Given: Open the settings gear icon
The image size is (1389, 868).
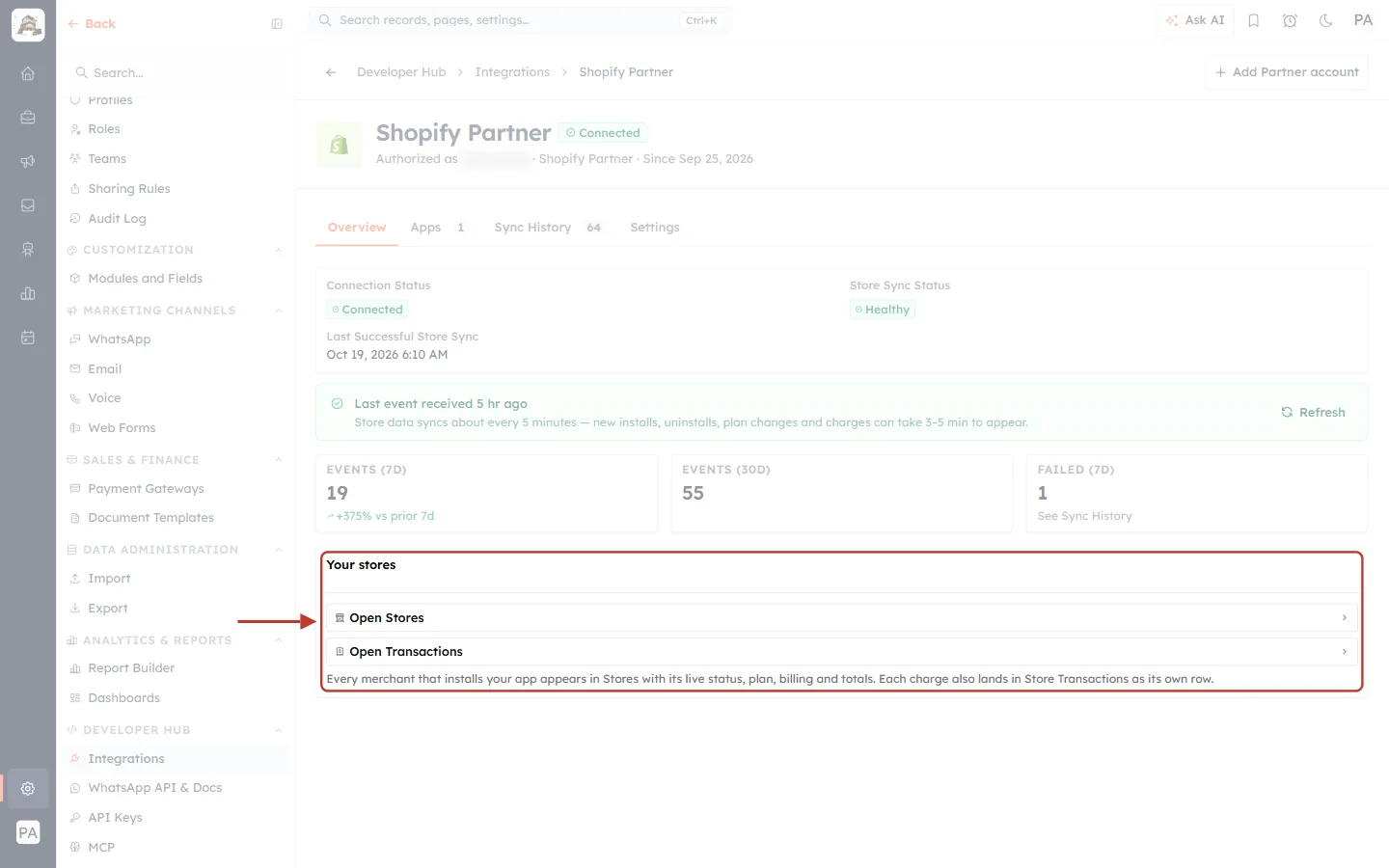Looking at the screenshot, I should (x=28, y=788).
